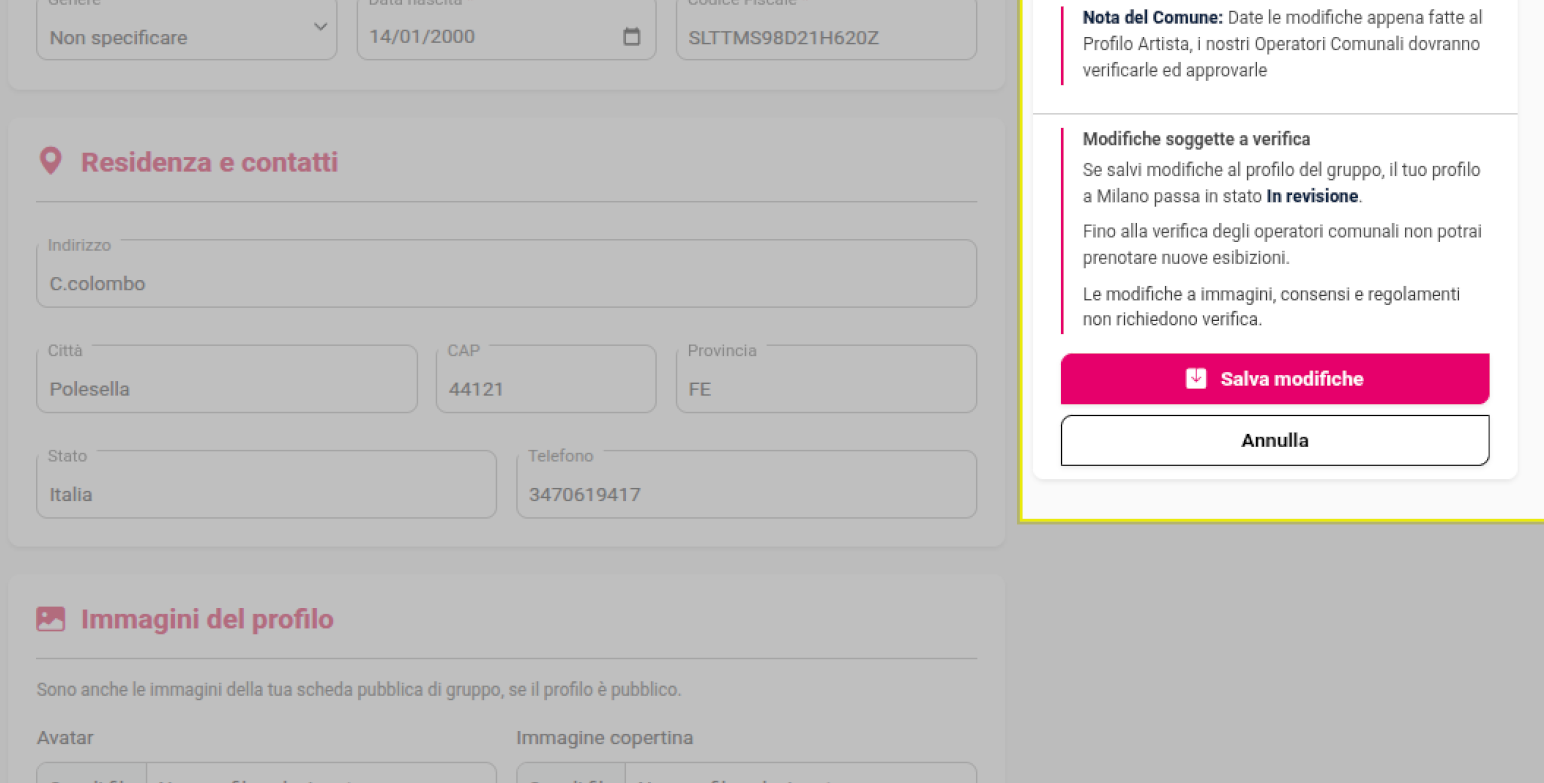
Task: Click the Modifiche soggette a verifica title
Action: pos(1196,139)
